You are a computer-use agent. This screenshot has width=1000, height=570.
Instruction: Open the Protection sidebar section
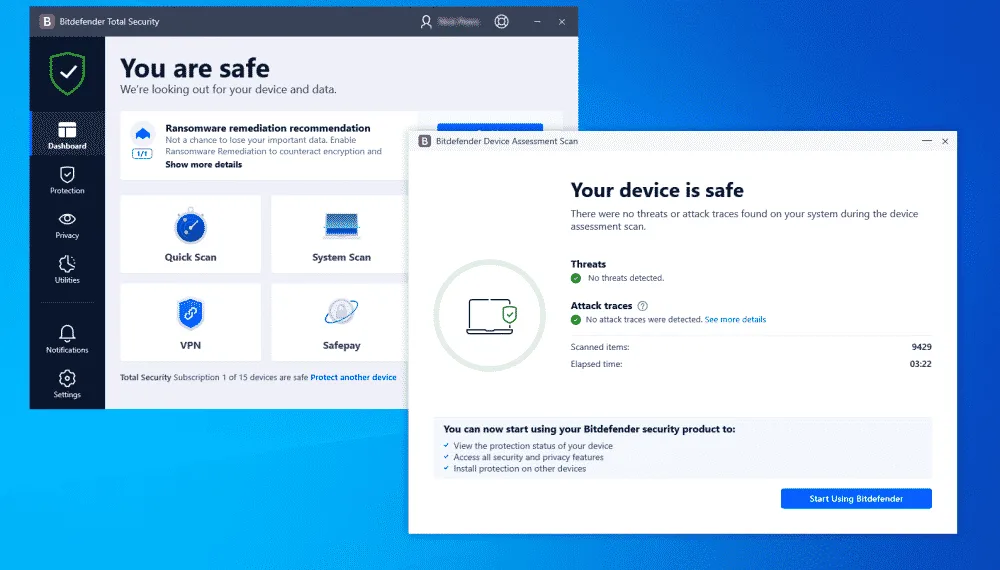tap(67, 180)
